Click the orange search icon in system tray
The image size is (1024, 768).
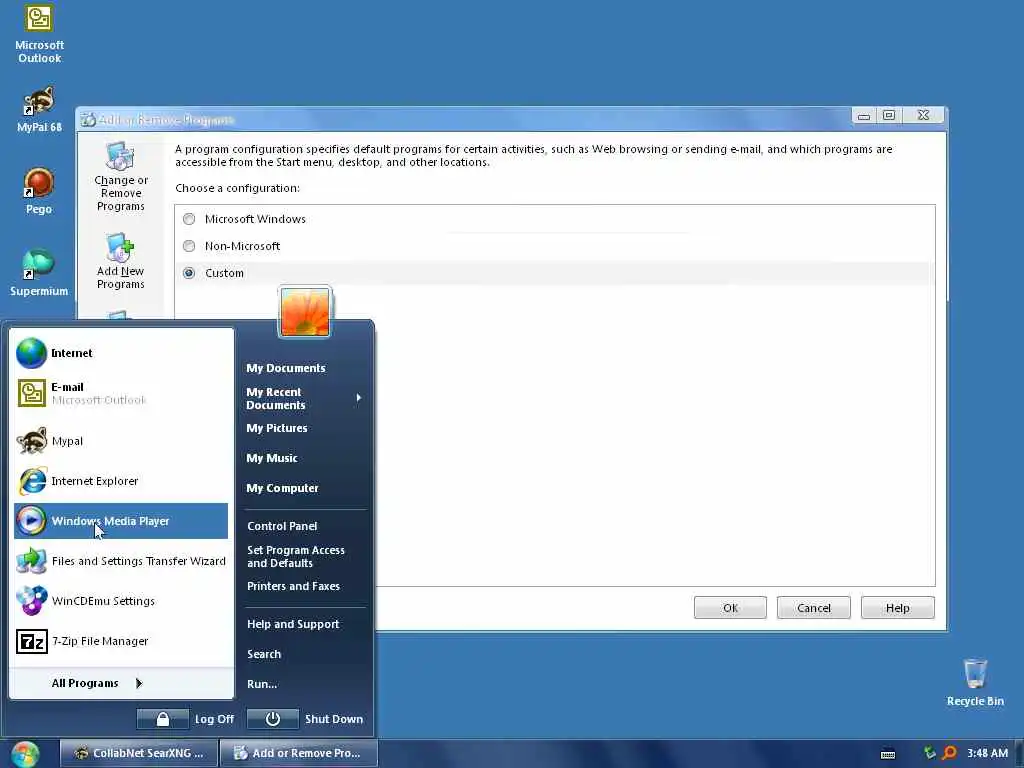949,753
